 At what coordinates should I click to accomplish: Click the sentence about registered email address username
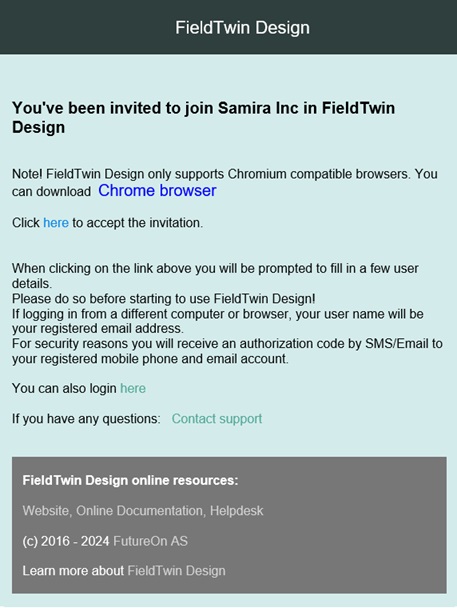(x=218, y=321)
